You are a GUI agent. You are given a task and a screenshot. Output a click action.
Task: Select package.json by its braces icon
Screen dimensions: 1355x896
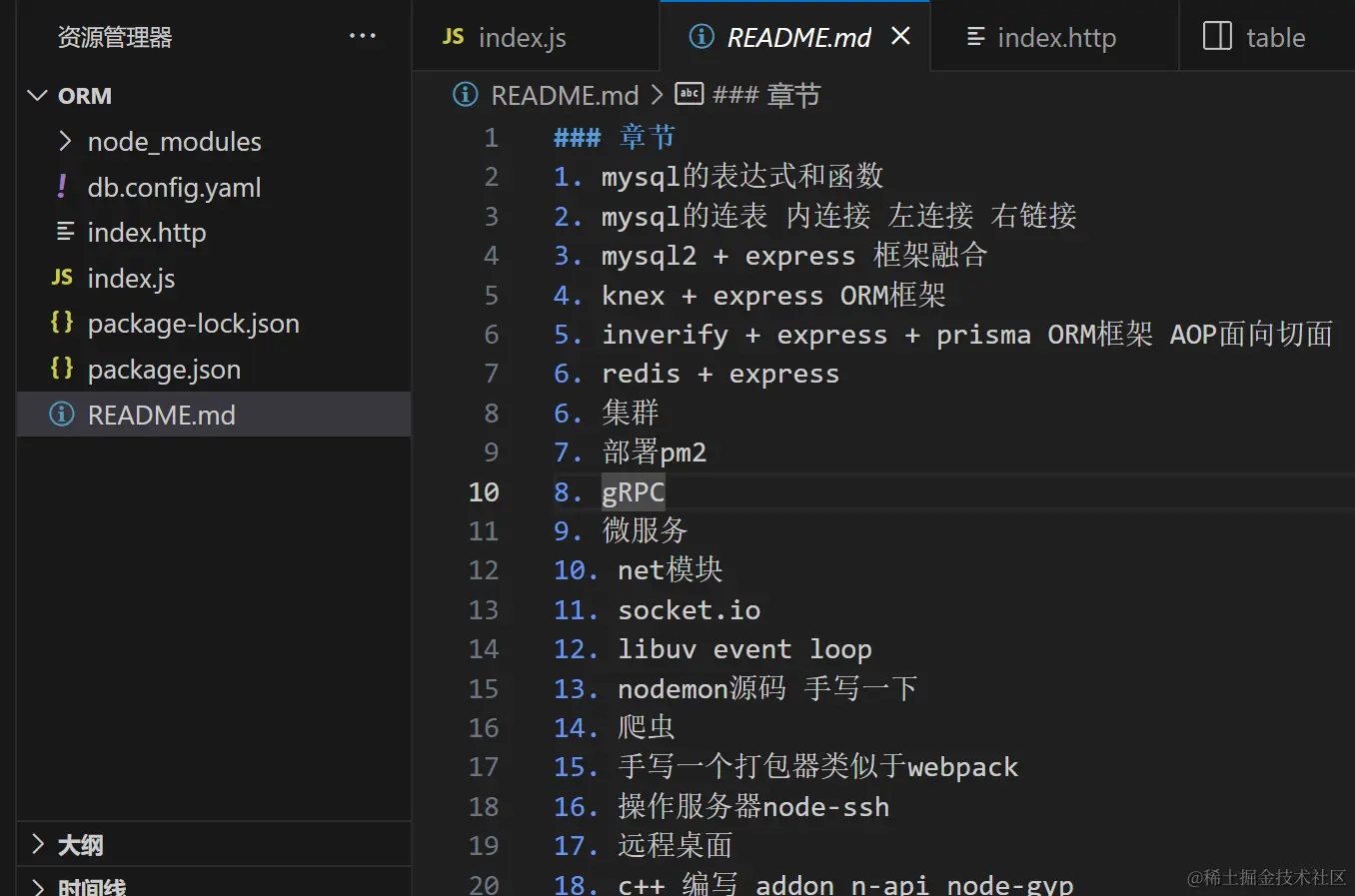[61, 369]
